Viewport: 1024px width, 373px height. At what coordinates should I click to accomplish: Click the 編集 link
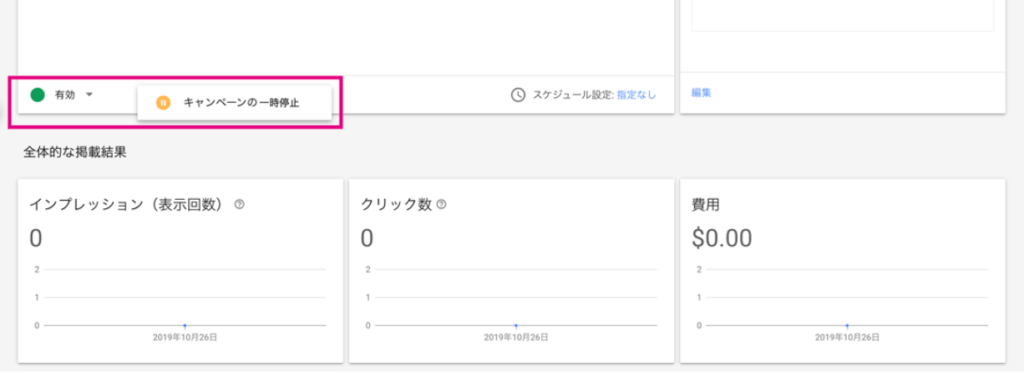pos(701,93)
